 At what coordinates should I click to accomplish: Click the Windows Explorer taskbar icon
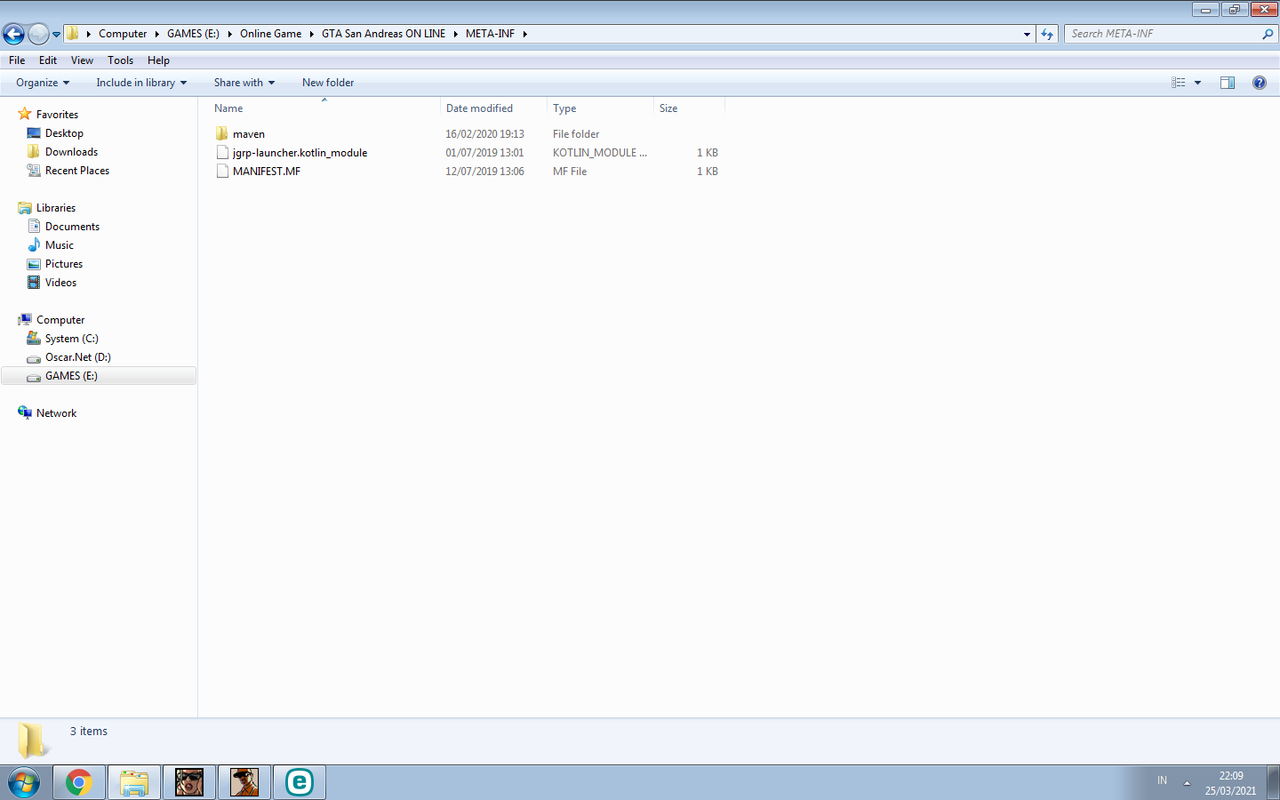pyautogui.click(x=134, y=782)
